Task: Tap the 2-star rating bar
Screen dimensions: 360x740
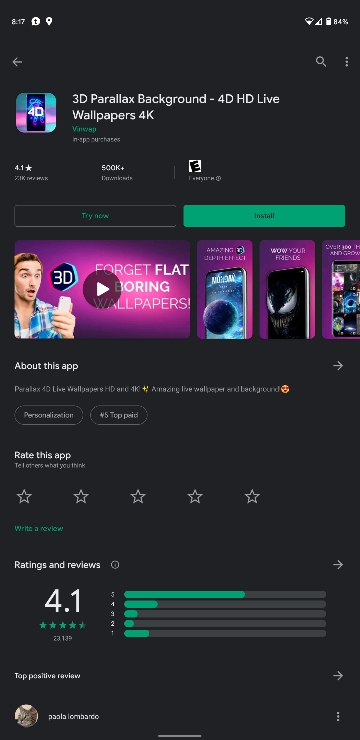Action: coord(225,623)
